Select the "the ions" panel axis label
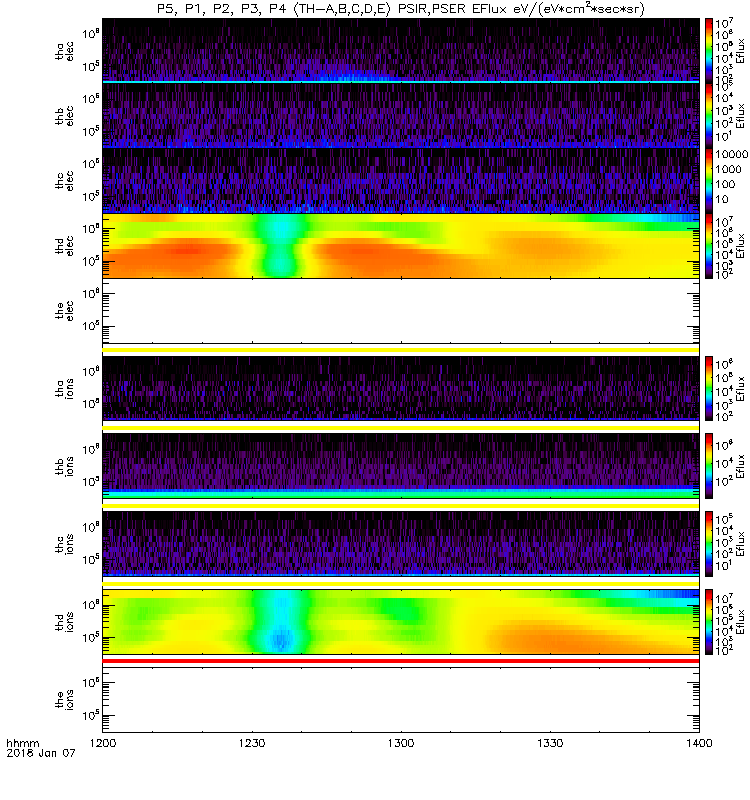Viewport: 750px width, 800px height. coord(64,699)
